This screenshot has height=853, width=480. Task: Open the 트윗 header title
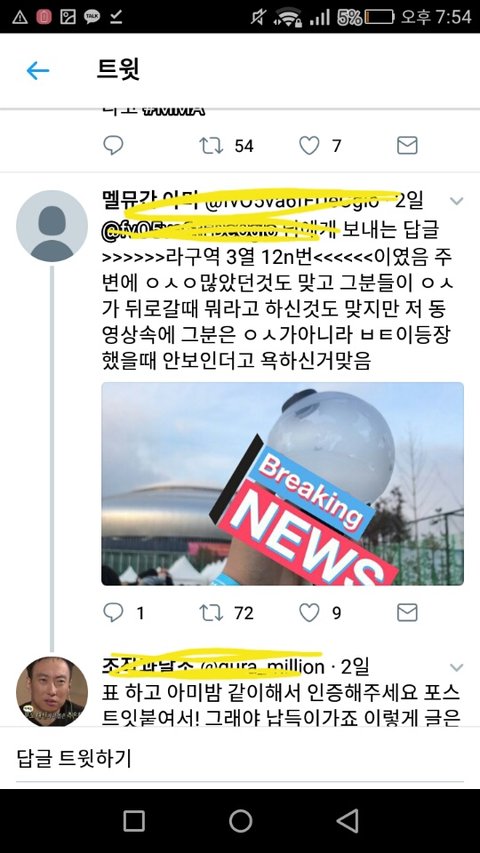[118, 69]
